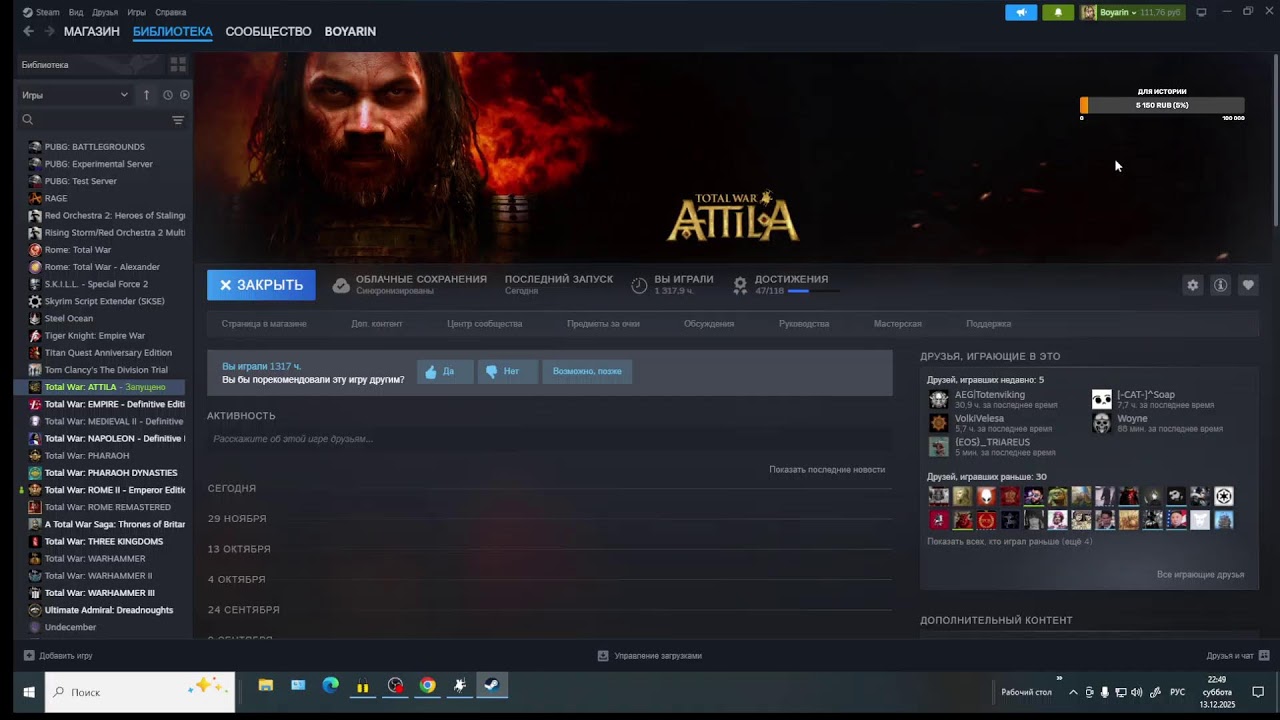Open the green notifications bell
This screenshot has width=1280, height=720.
point(1058,12)
